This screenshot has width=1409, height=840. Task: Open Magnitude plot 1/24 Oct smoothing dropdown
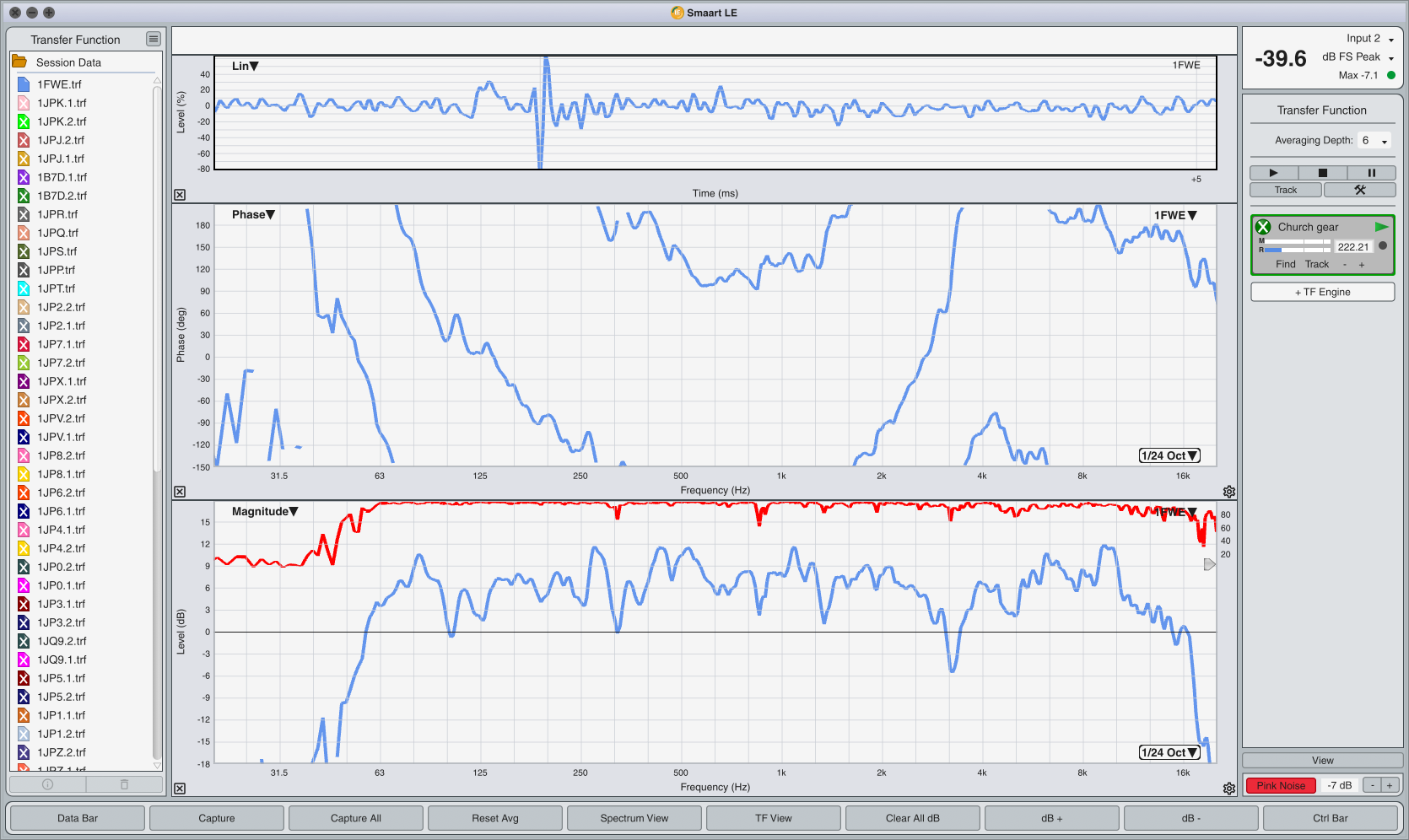pyautogui.click(x=1169, y=752)
